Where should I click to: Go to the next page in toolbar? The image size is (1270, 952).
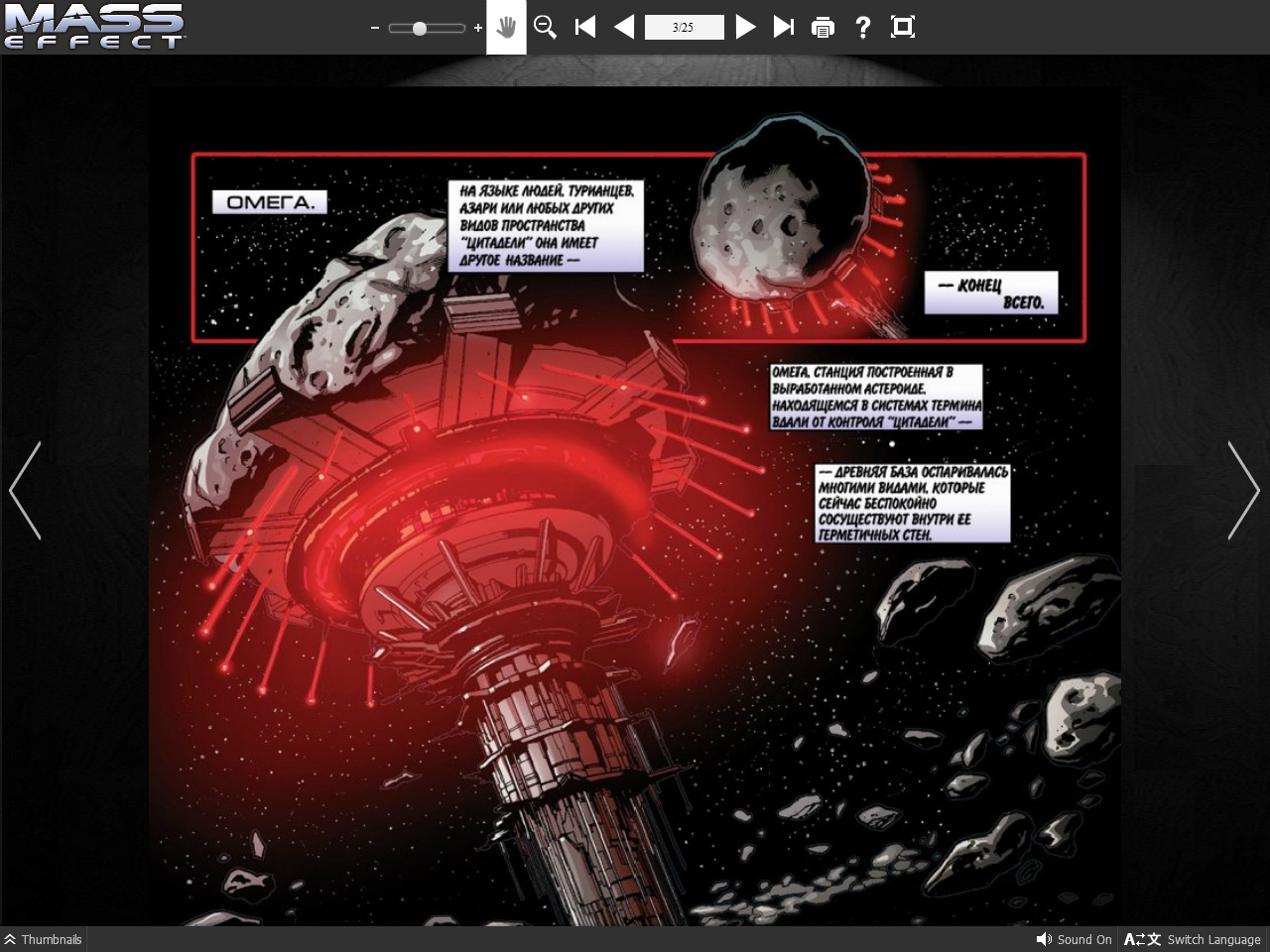coord(745,27)
